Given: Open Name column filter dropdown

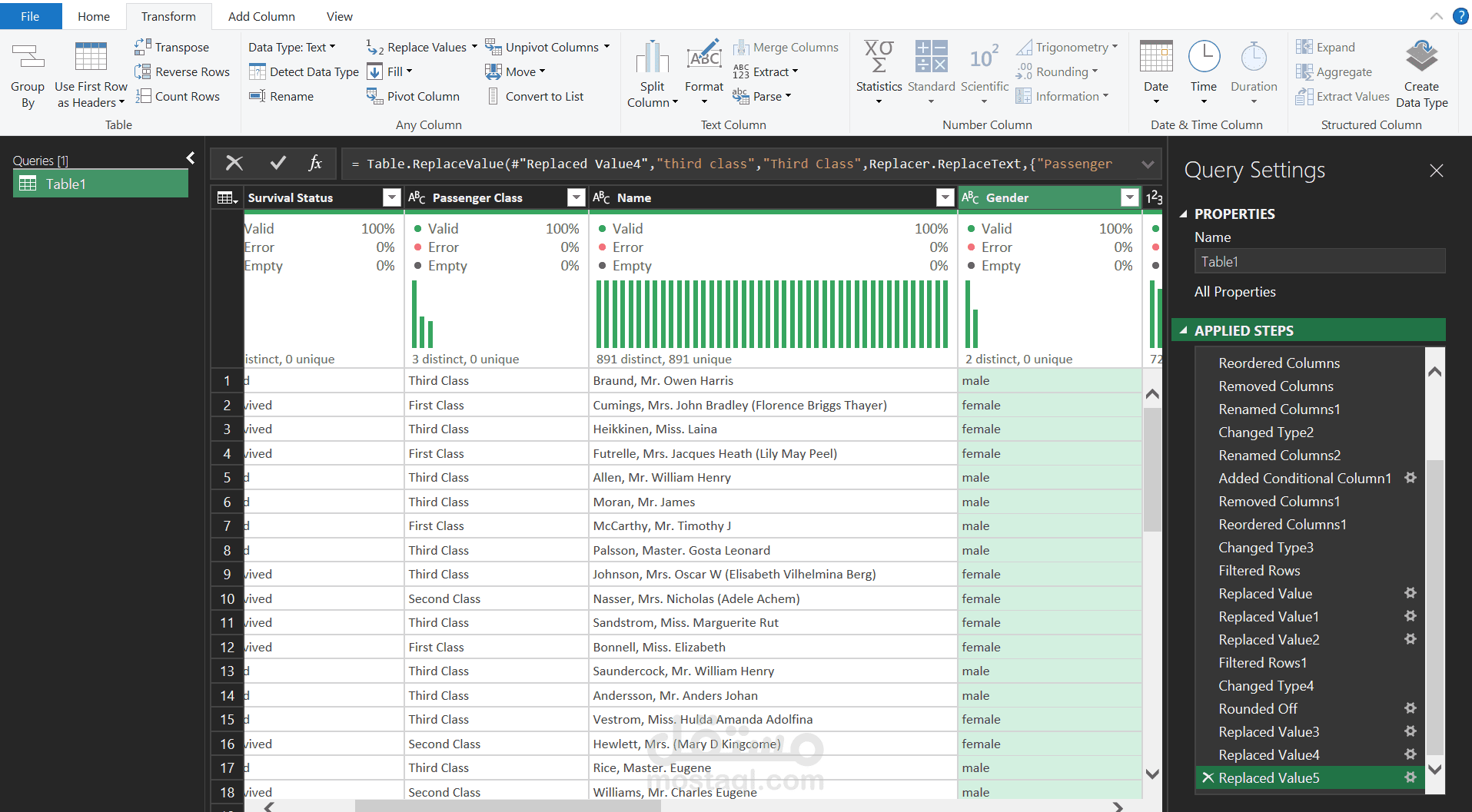Looking at the screenshot, I should pyautogui.click(x=945, y=198).
